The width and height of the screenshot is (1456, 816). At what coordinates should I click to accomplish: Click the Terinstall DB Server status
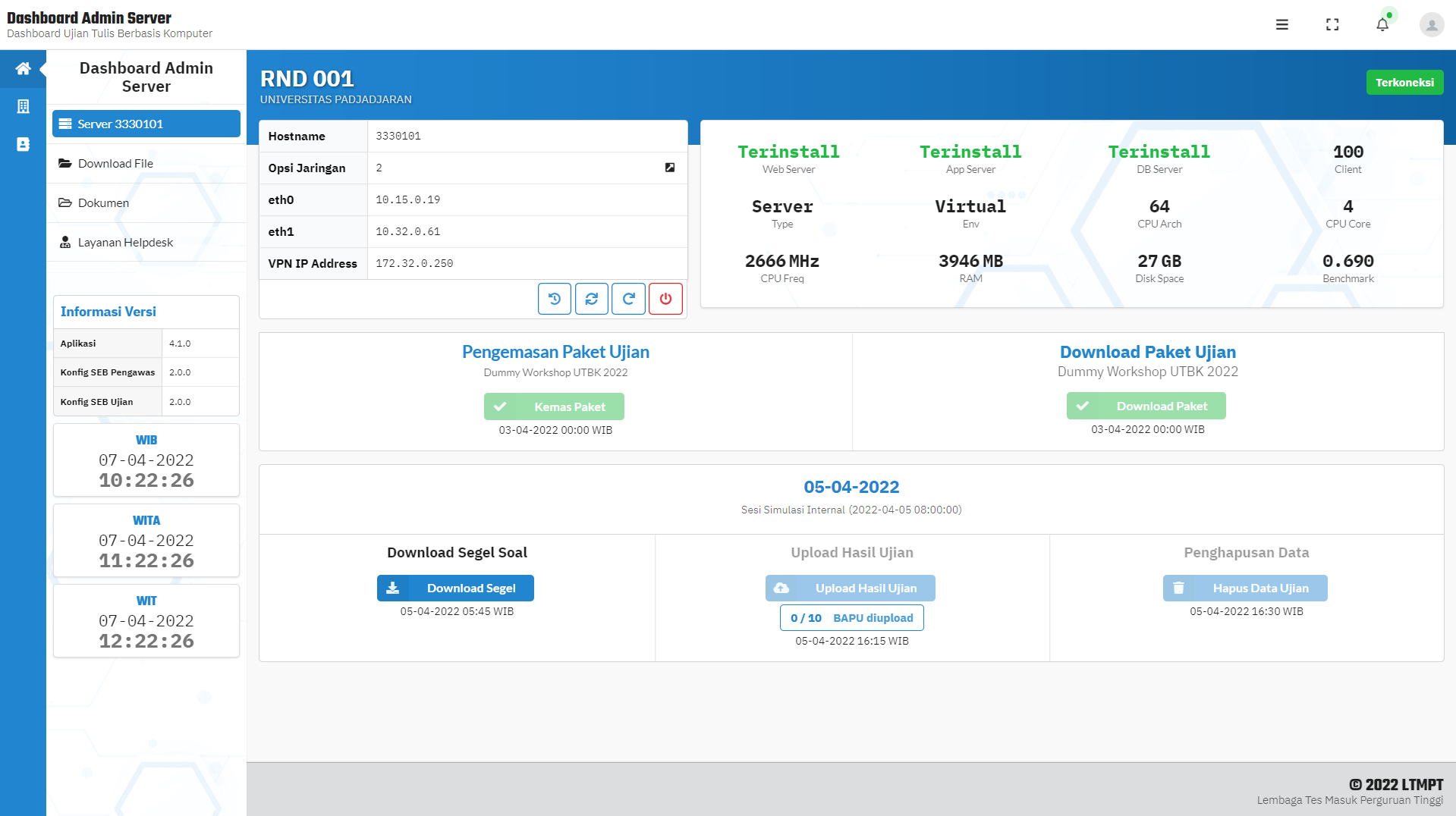1159,159
